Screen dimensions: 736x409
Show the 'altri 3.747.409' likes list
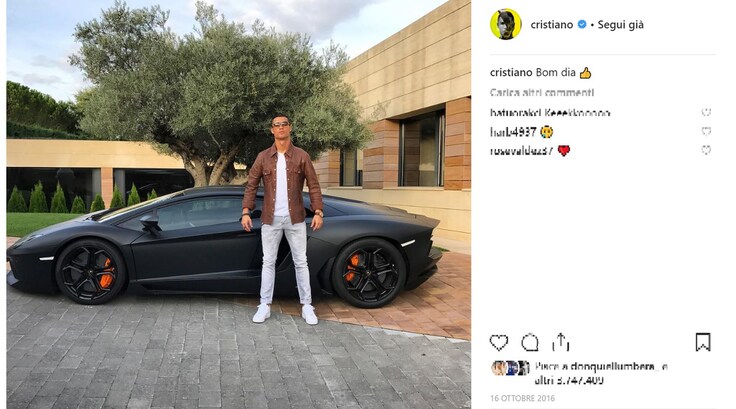click(x=568, y=380)
